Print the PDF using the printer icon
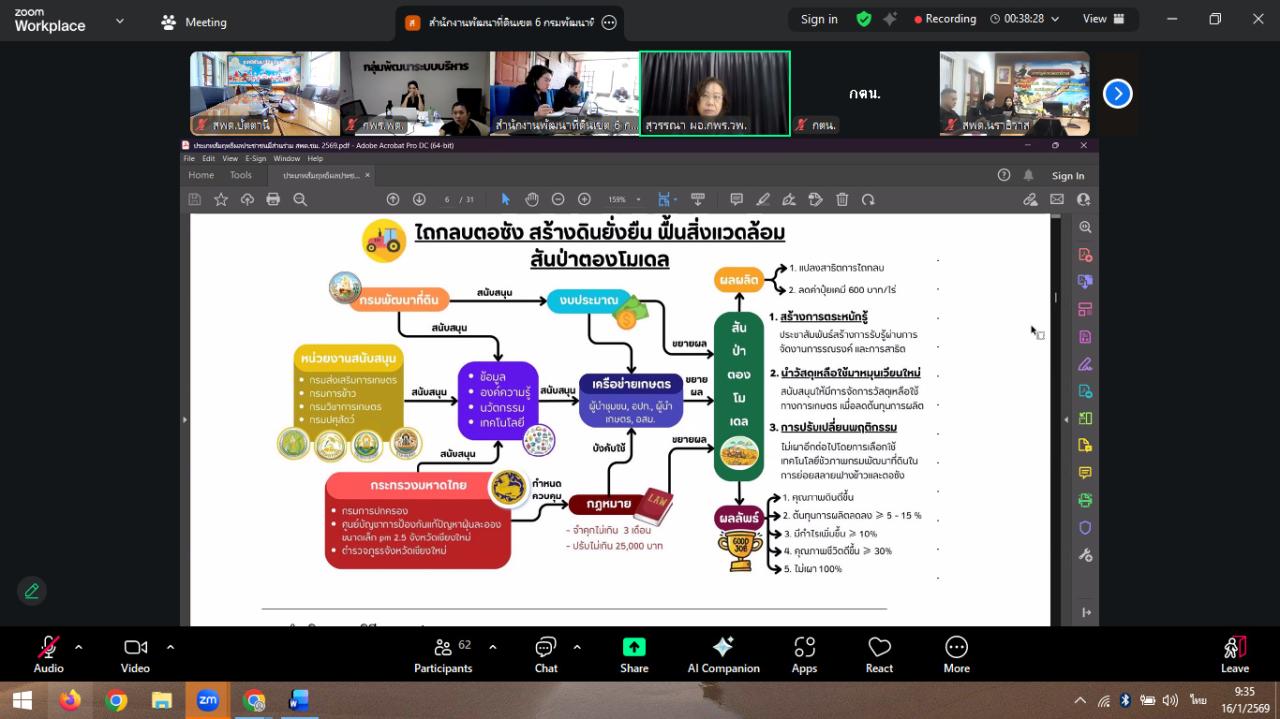The width and height of the screenshot is (1280, 719). [x=272, y=199]
